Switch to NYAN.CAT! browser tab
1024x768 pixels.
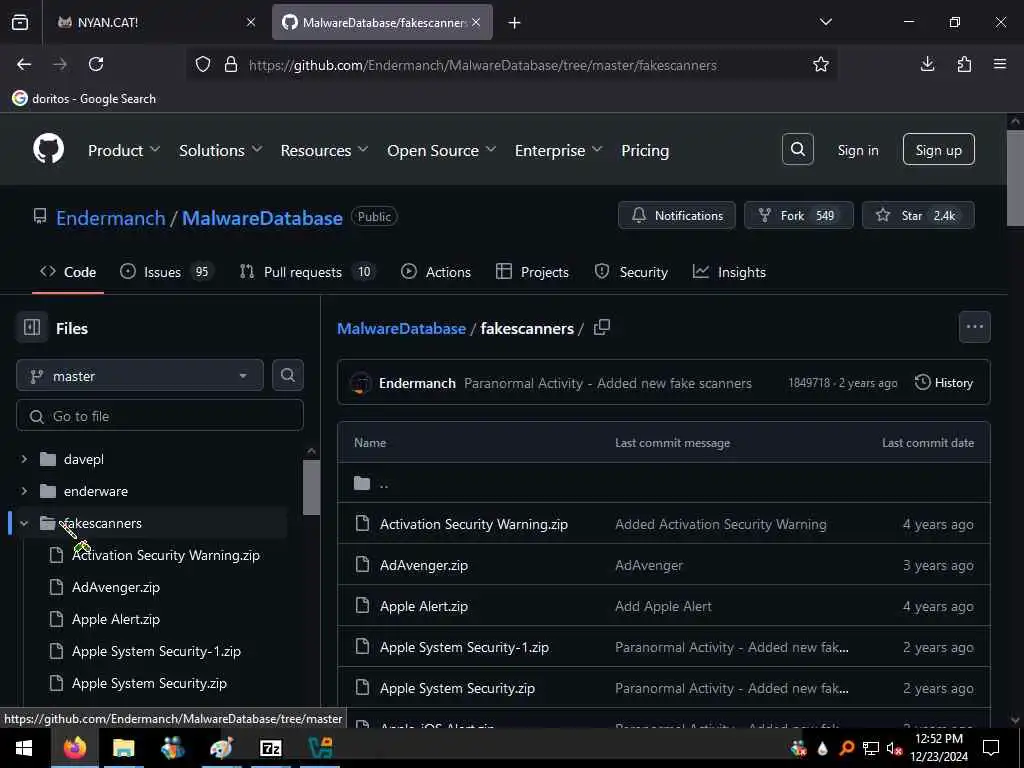click(157, 22)
